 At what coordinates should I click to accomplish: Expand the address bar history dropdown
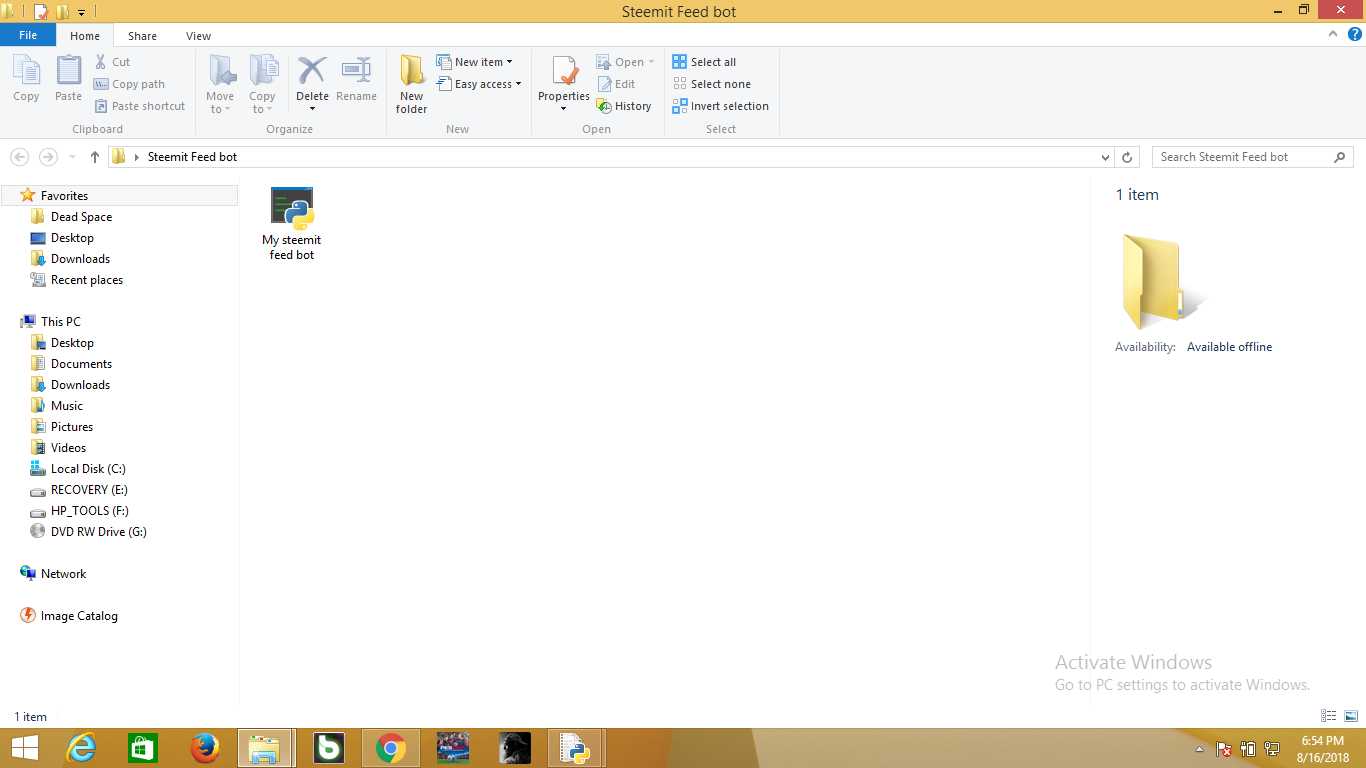[1105, 157]
